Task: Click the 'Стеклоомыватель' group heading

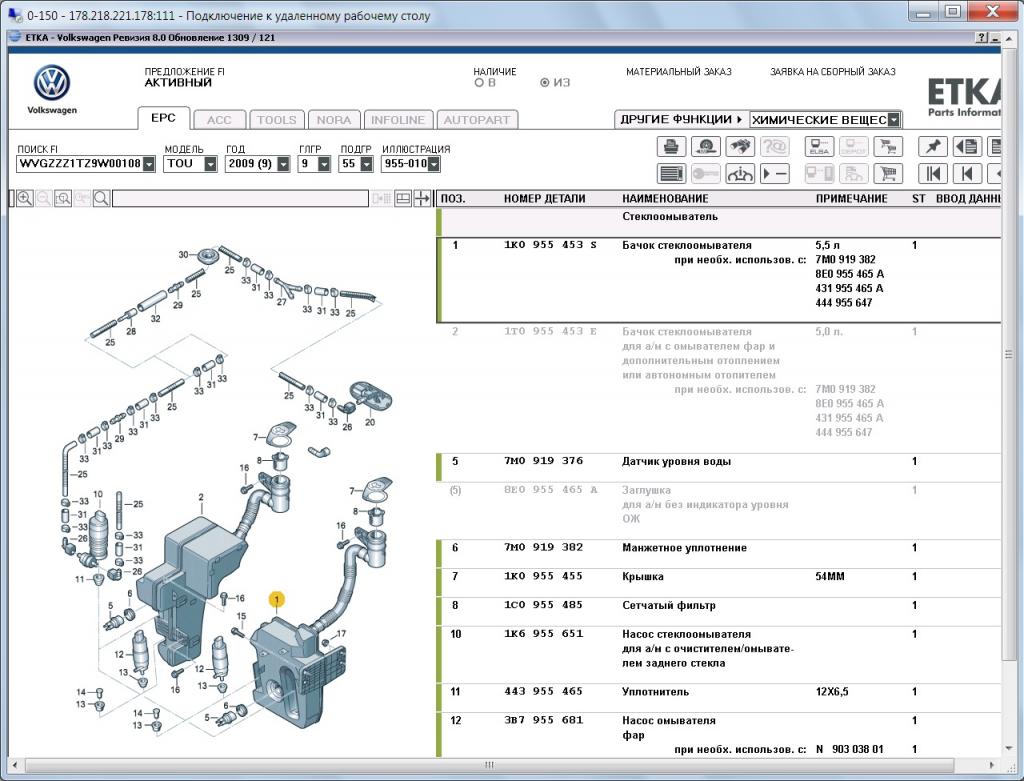Action: tap(669, 216)
